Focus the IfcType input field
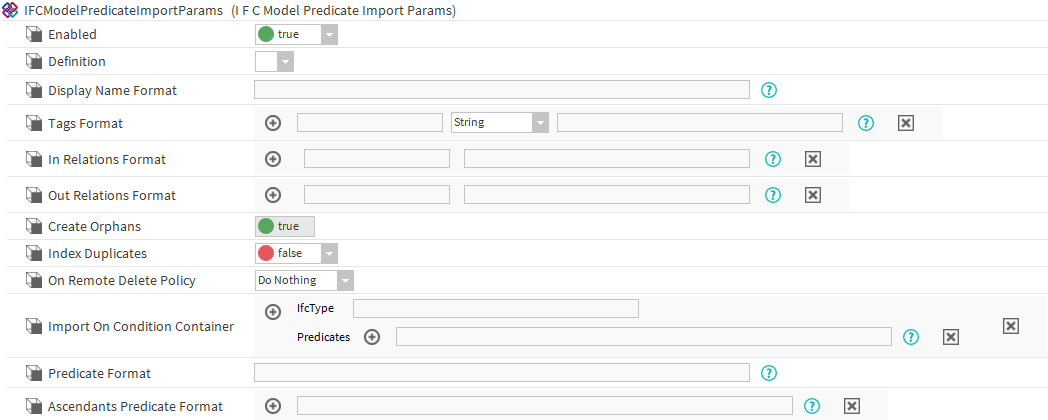1048x420 pixels. click(495, 308)
